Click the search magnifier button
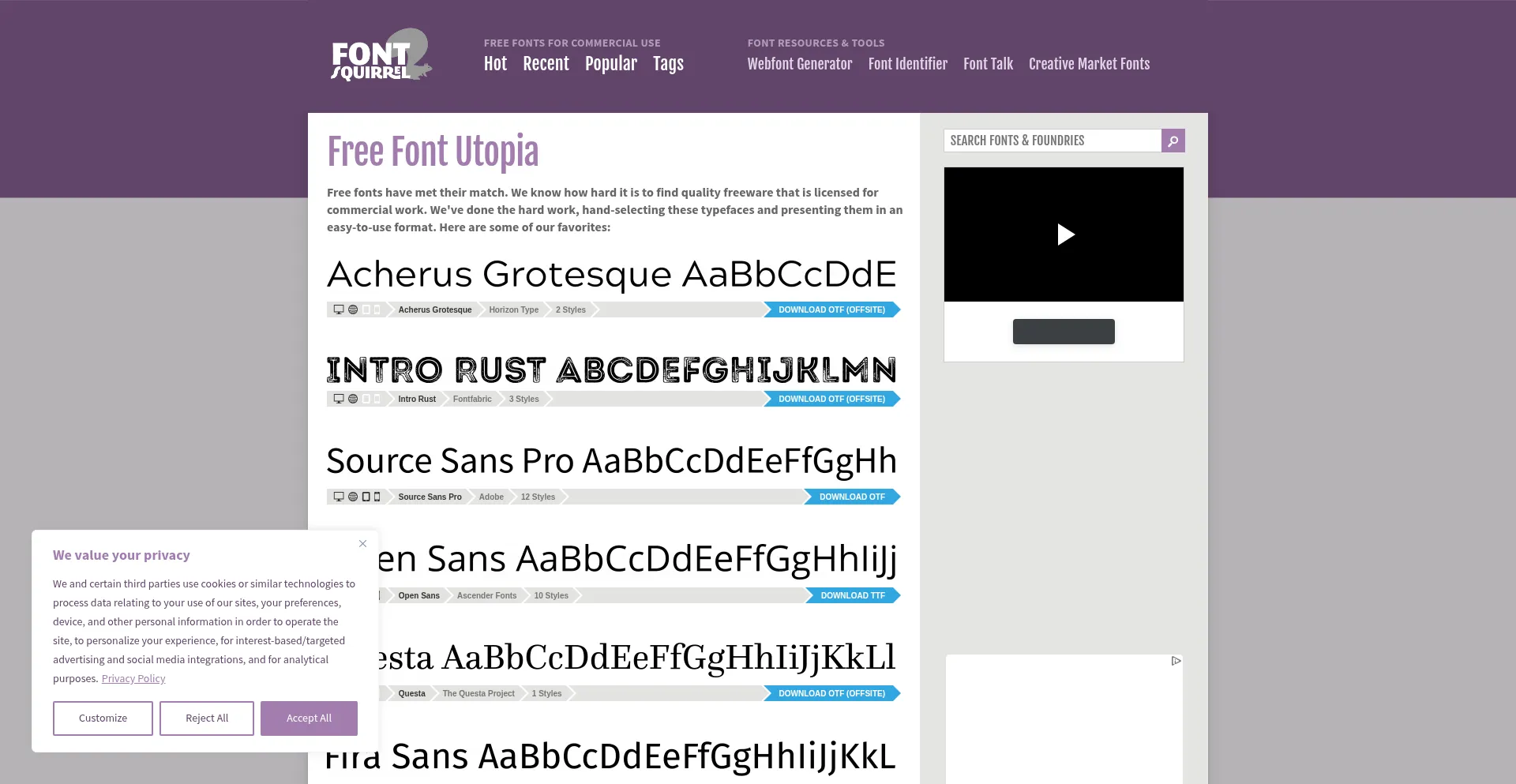Viewport: 1516px width, 784px height. (x=1173, y=141)
